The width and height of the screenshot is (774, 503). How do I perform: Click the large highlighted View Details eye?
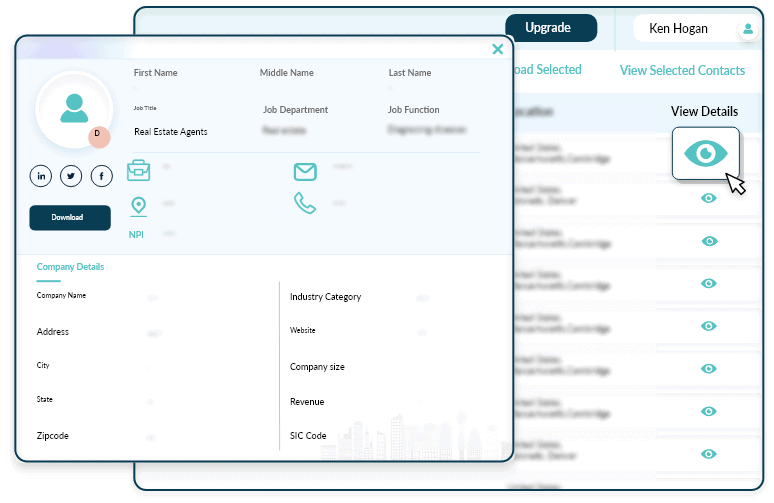tap(706, 153)
